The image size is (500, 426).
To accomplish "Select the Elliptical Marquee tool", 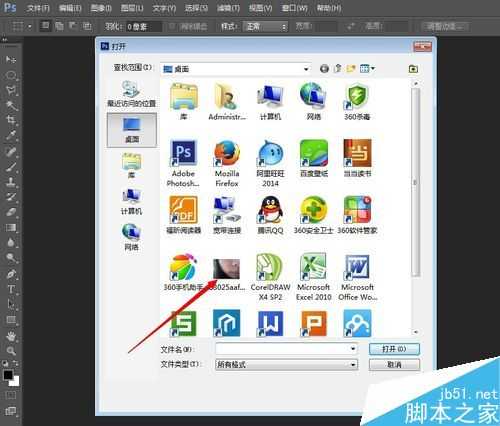I will coord(11,75).
